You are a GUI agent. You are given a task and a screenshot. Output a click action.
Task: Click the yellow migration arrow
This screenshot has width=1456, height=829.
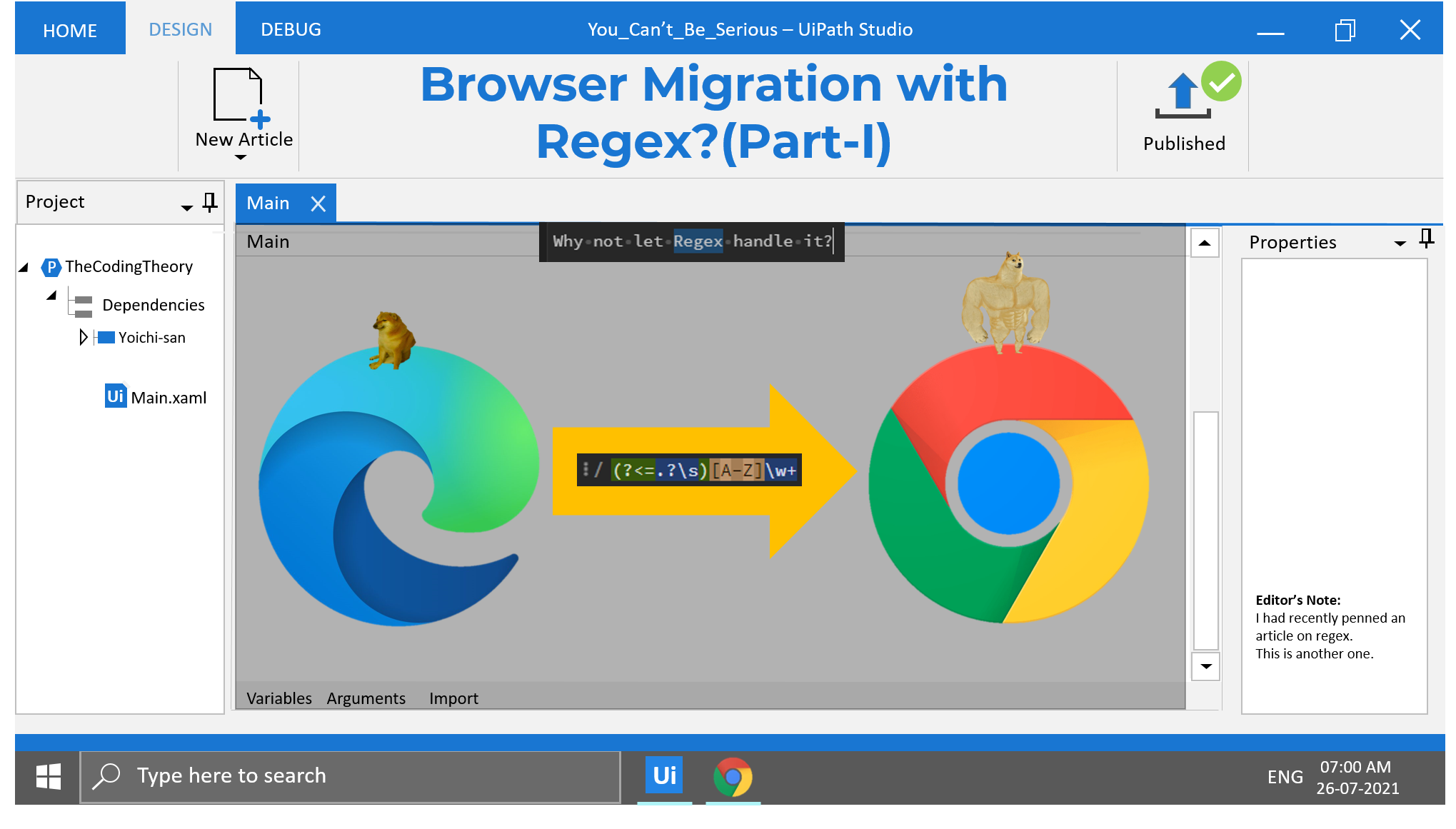(x=703, y=471)
